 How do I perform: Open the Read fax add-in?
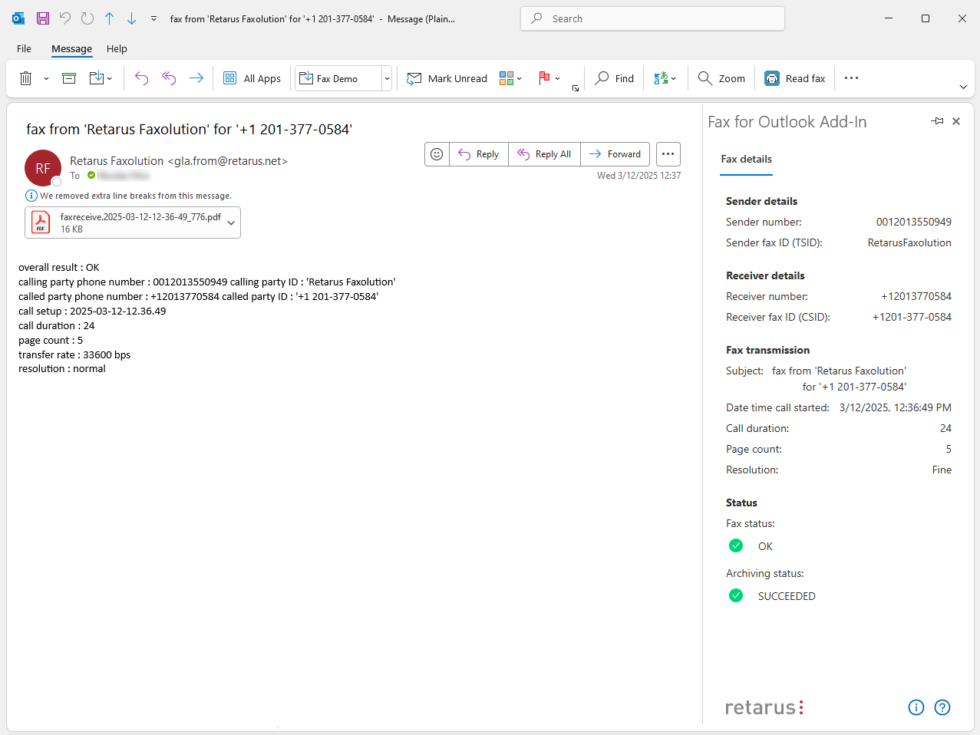[795, 78]
